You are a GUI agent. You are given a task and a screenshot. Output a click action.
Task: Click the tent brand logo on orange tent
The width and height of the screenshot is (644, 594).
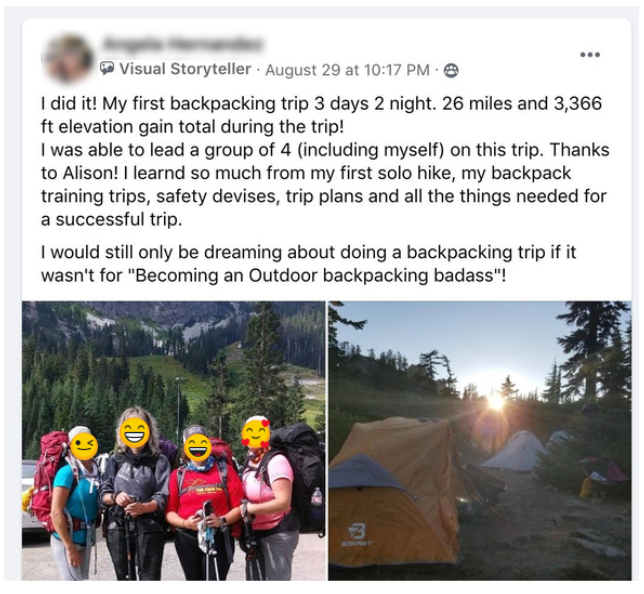356,534
